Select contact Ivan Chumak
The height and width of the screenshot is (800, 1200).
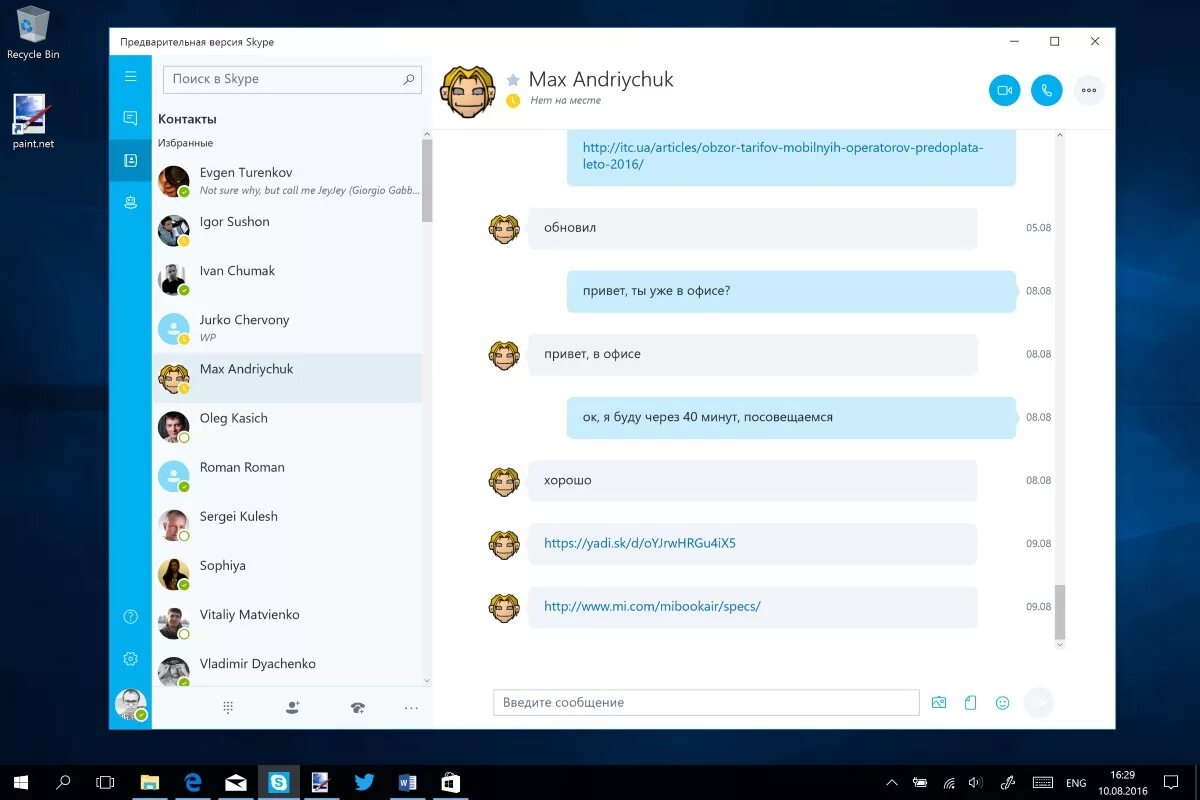point(287,279)
